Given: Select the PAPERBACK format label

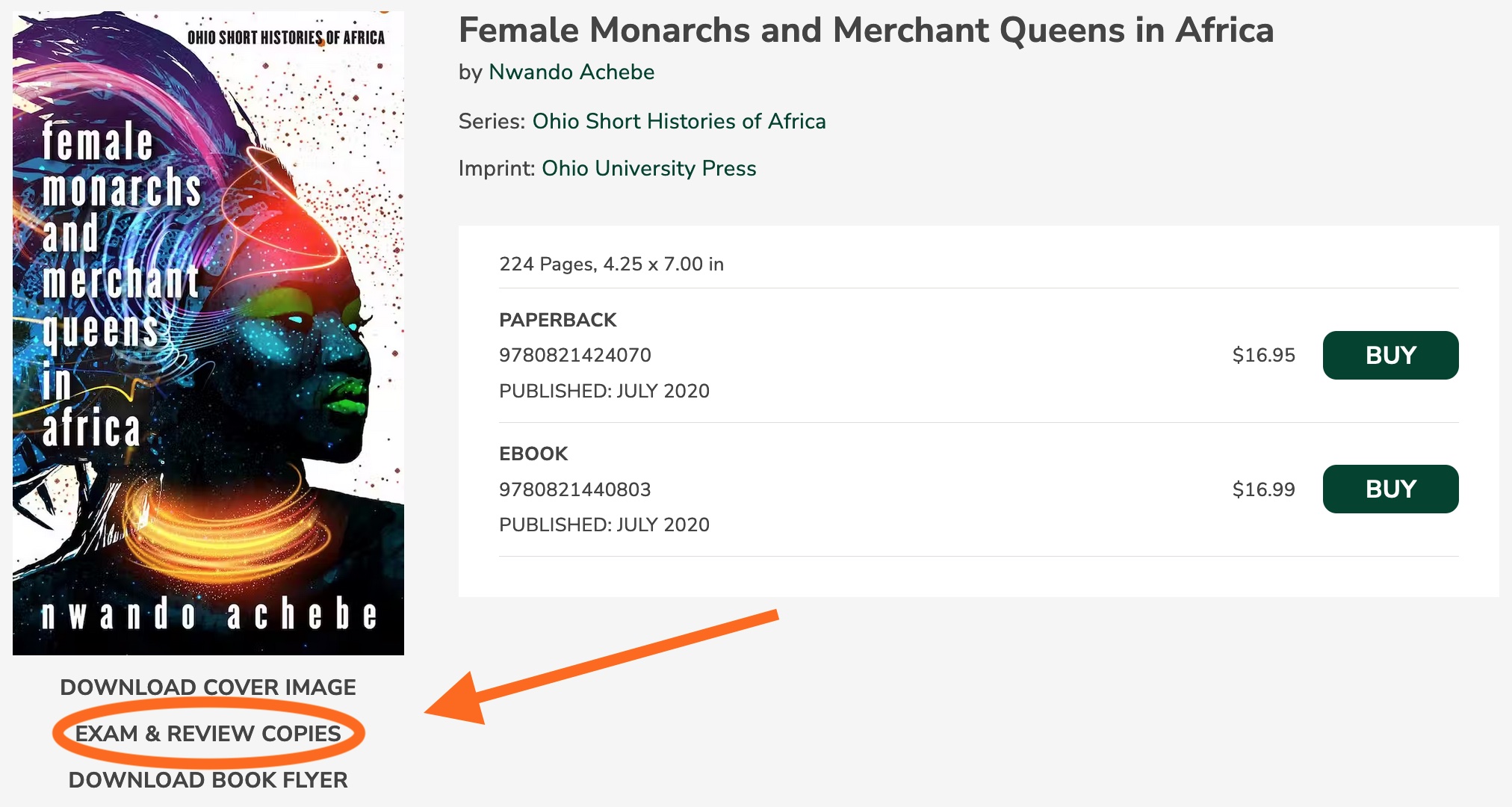Looking at the screenshot, I should (x=558, y=320).
